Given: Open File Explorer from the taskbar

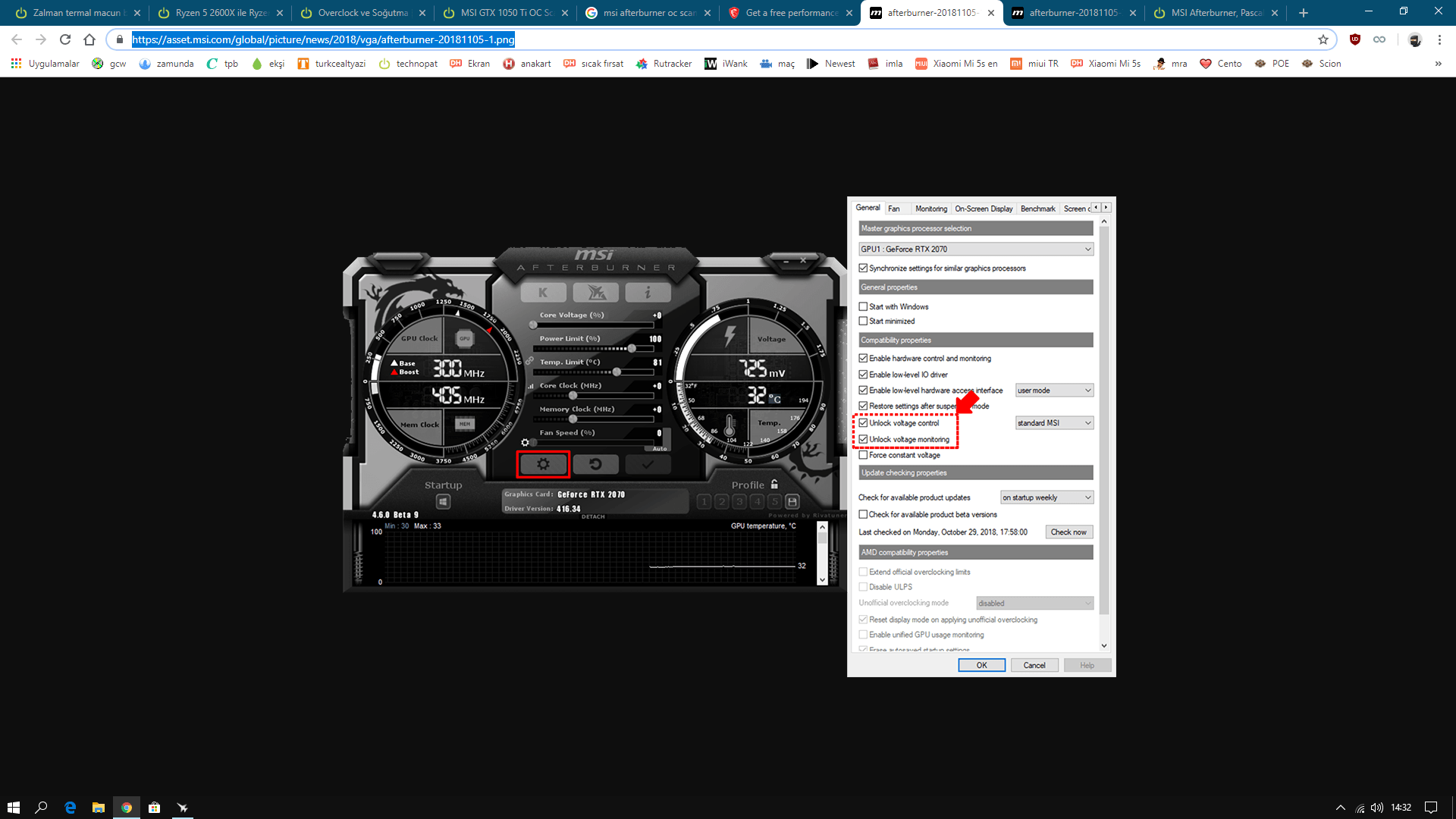Looking at the screenshot, I should [x=98, y=808].
